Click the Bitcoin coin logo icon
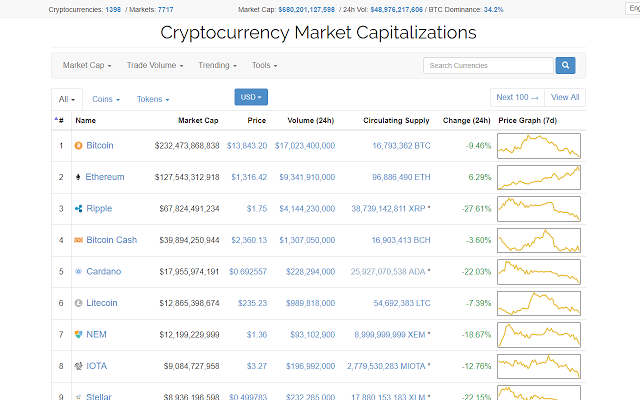 pos(78,146)
